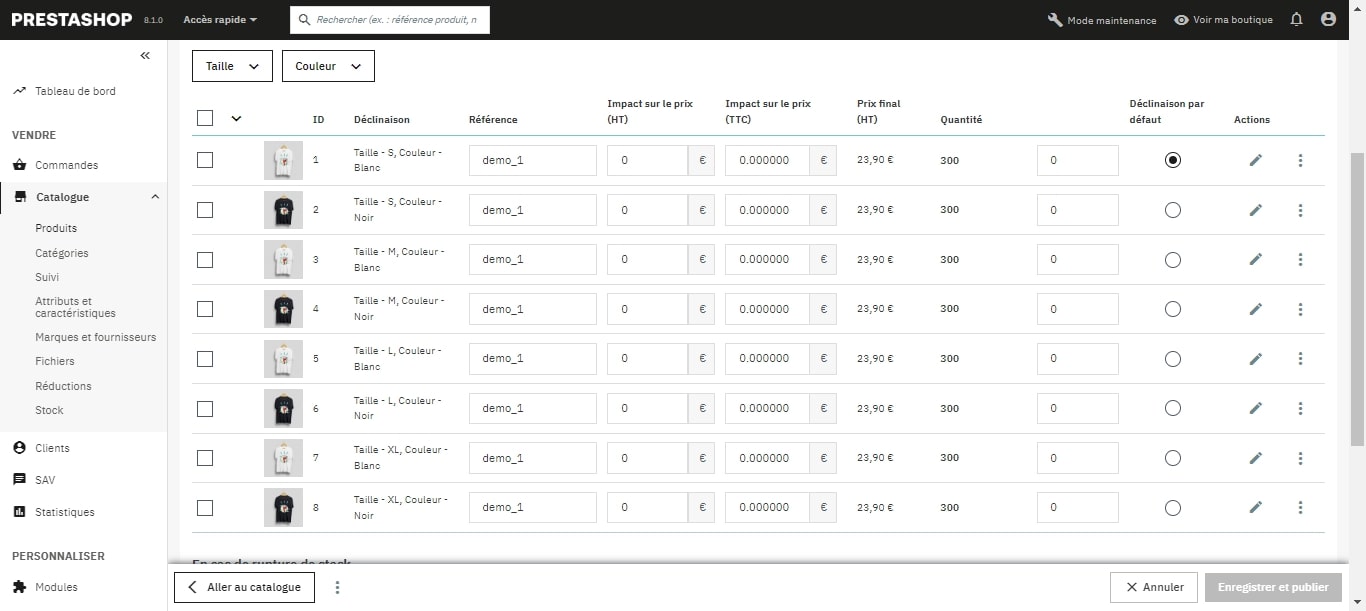This screenshot has width=1366, height=611.
Task: Edit combination ID 5 via pencil
Action: click(1256, 358)
